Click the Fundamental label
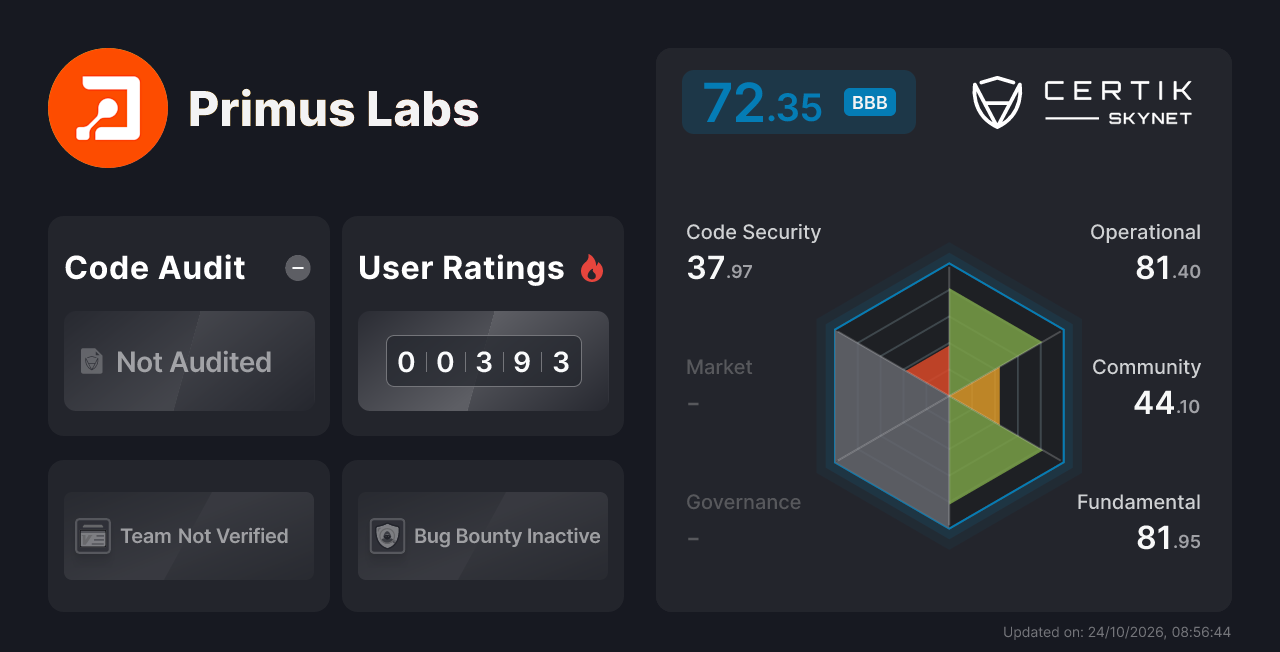This screenshot has width=1280, height=652. (x=1139, y=502)
